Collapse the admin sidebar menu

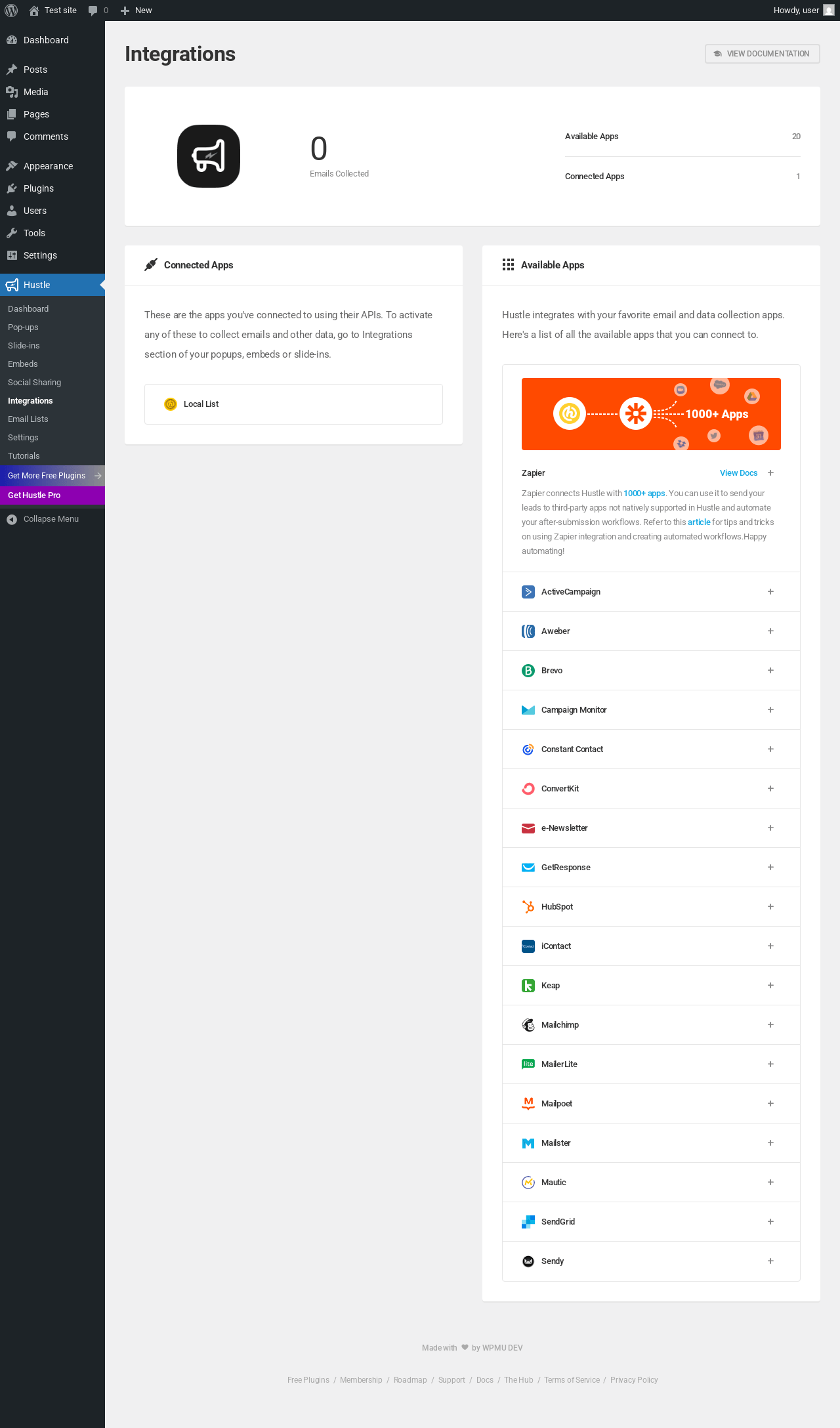pyautogui.click(x=52, y=519)
